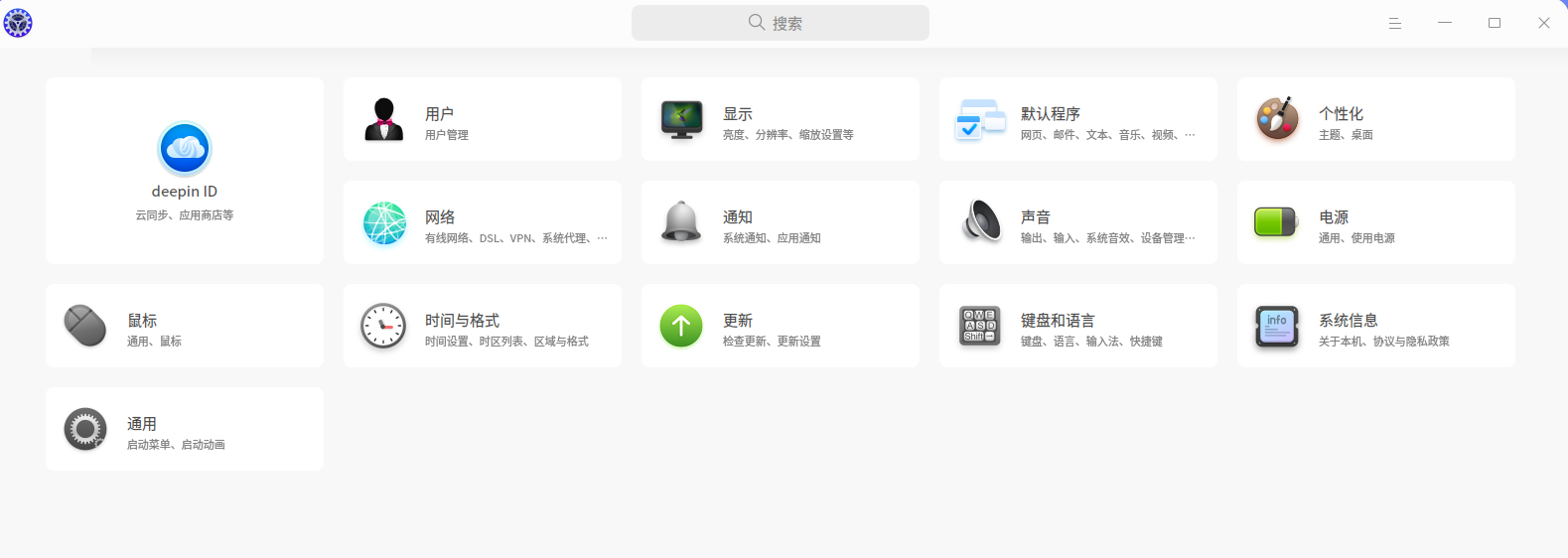Select the 声音 title label
The width and height of the screenshot is (1568, 558).
coord(1036,217)
